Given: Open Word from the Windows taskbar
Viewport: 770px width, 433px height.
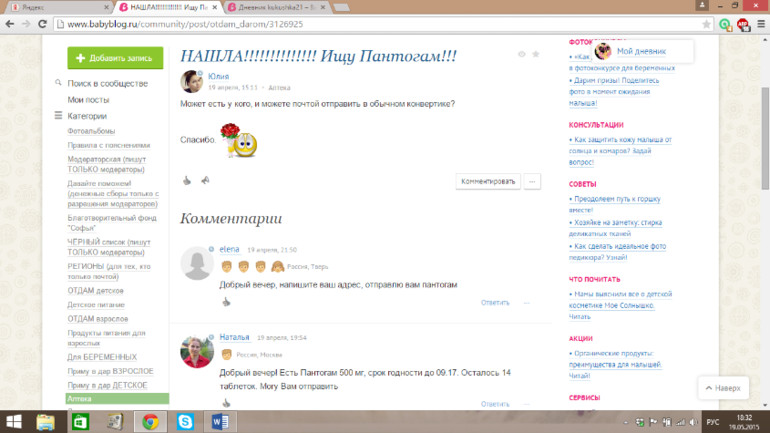Looking at the screenshot, I should click(x=222, y=421).
